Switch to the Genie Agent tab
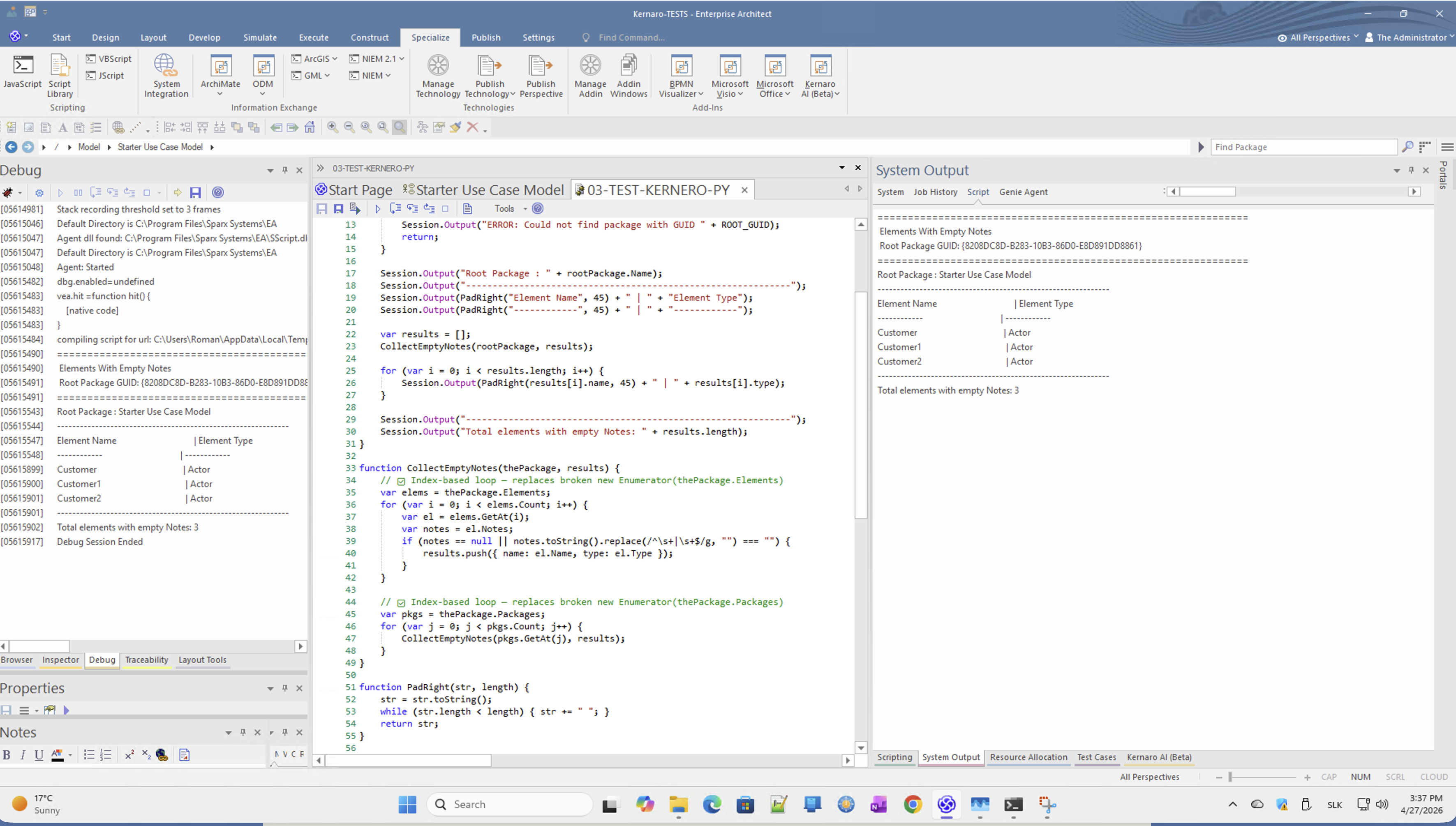The image size is (1456, 826). (x=1023, y=192)
